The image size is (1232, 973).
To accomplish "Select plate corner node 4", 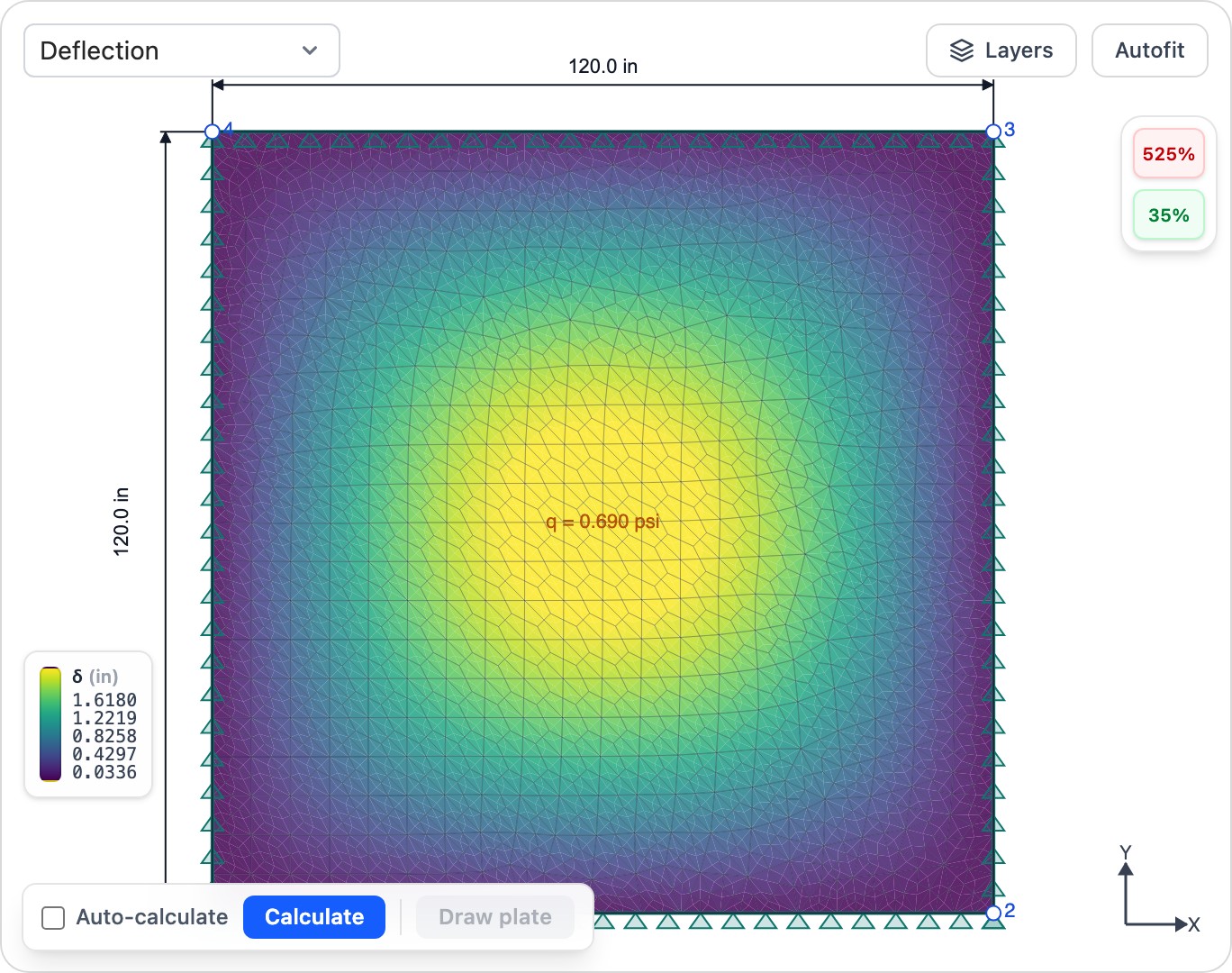I will click(x=213, y=132).
